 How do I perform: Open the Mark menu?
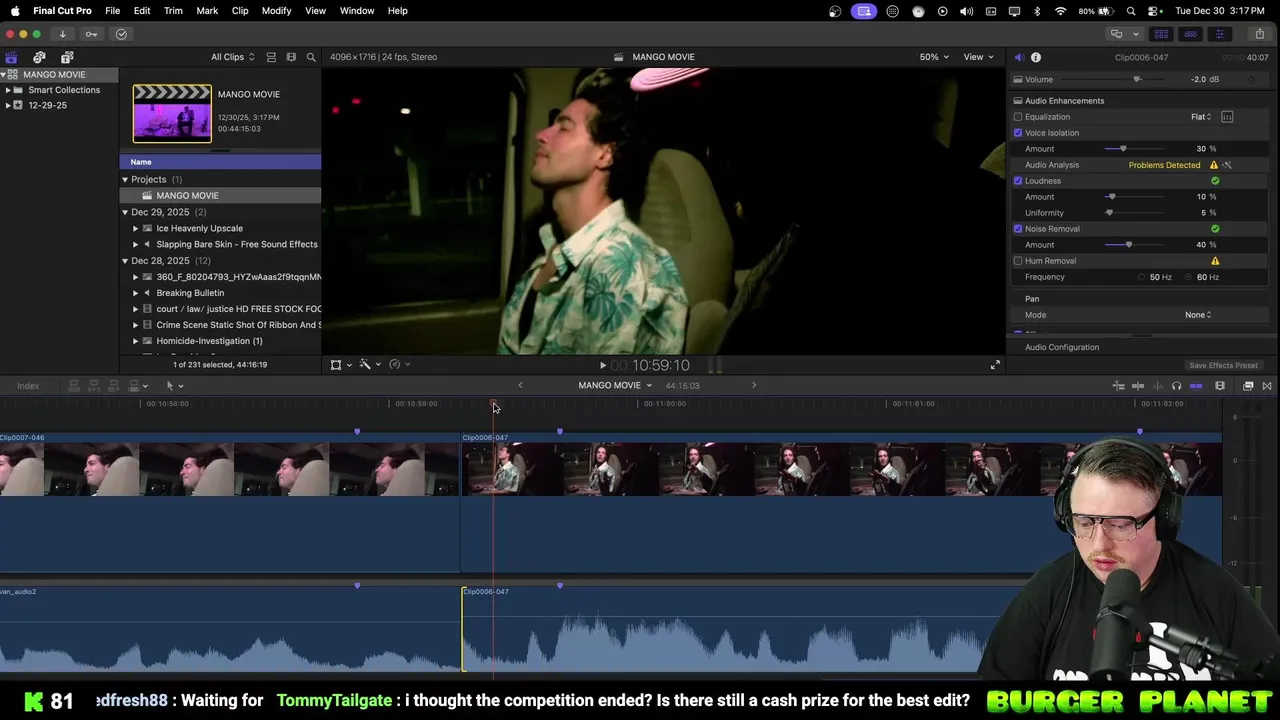[207, 10]
